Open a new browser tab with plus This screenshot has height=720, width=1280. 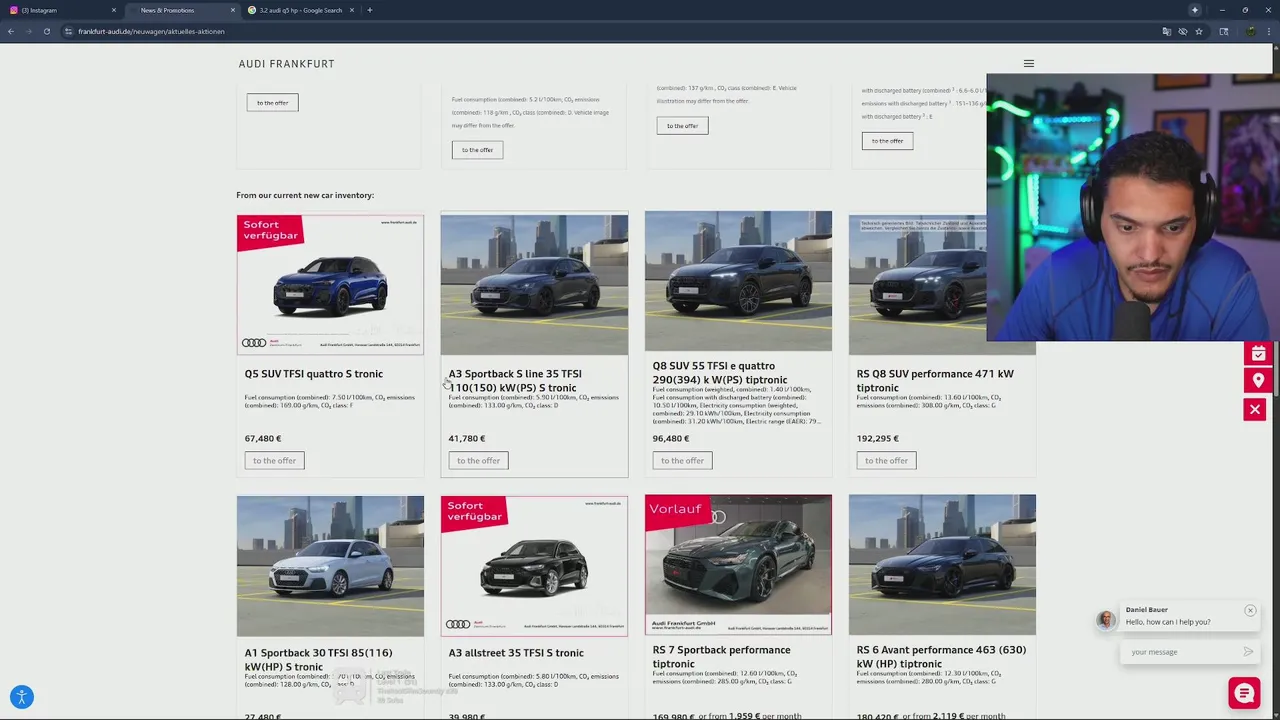(369, 10)
